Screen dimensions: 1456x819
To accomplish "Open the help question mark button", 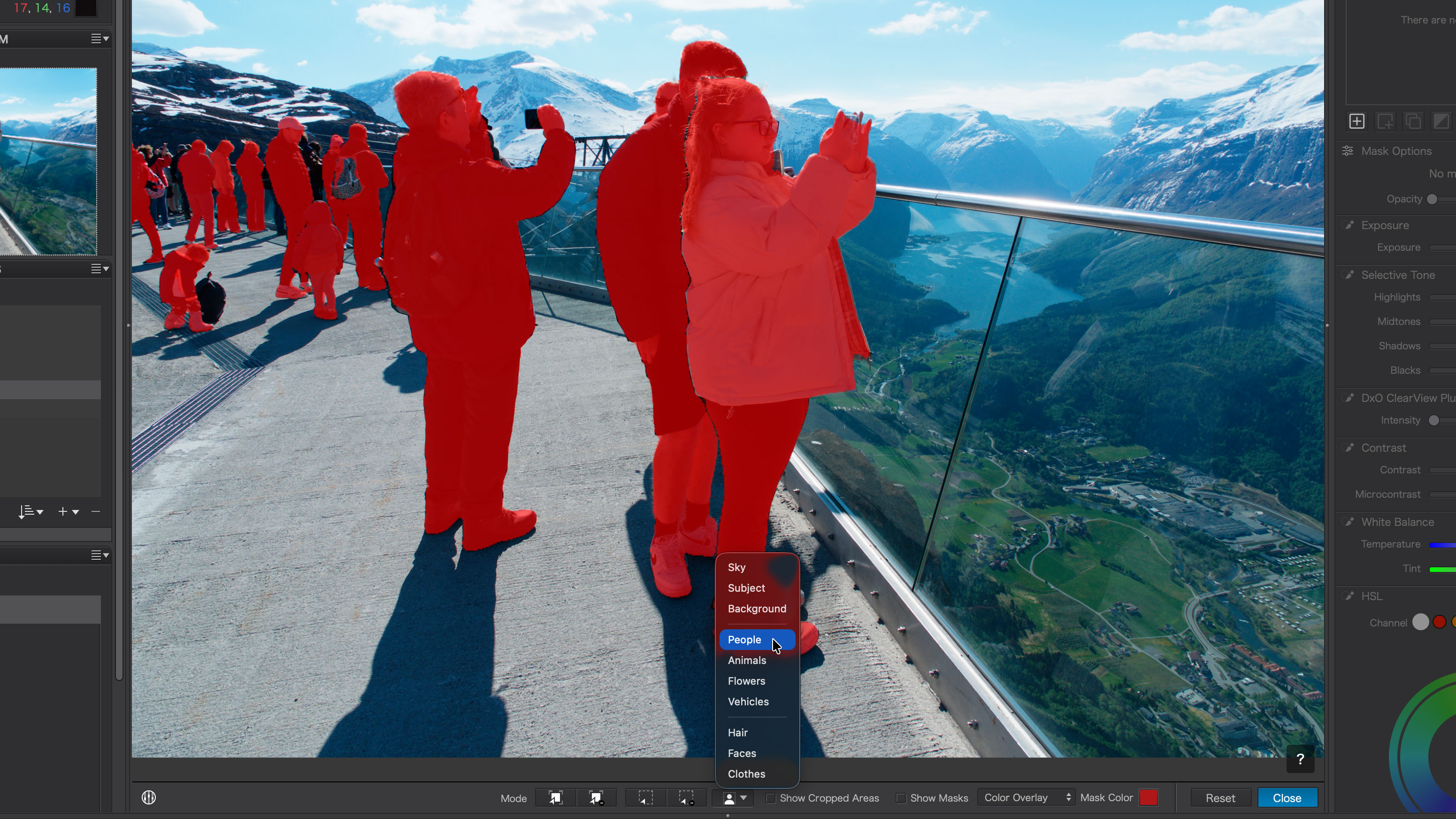I will tap(1300, 759).
